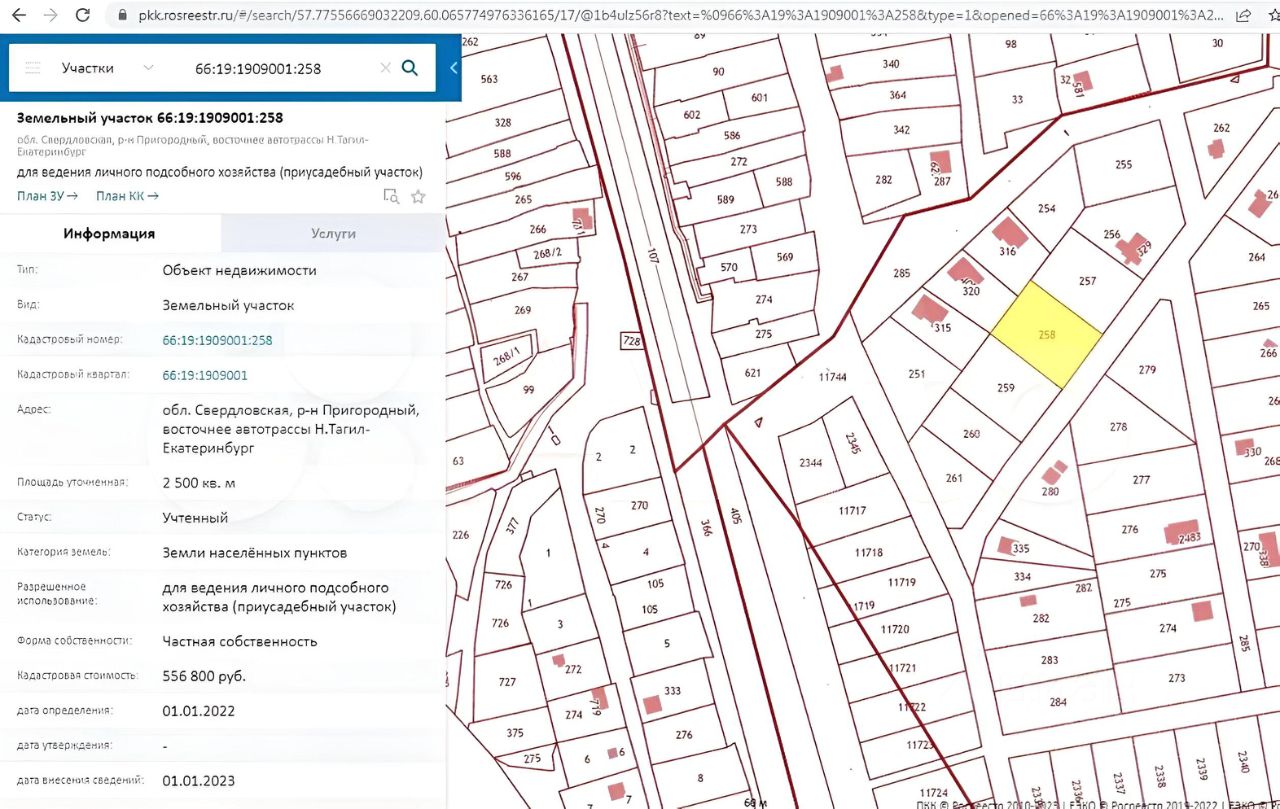Collapse the info side panel arrow
The height and width of the screenshot is (809, 1280).
453,68
